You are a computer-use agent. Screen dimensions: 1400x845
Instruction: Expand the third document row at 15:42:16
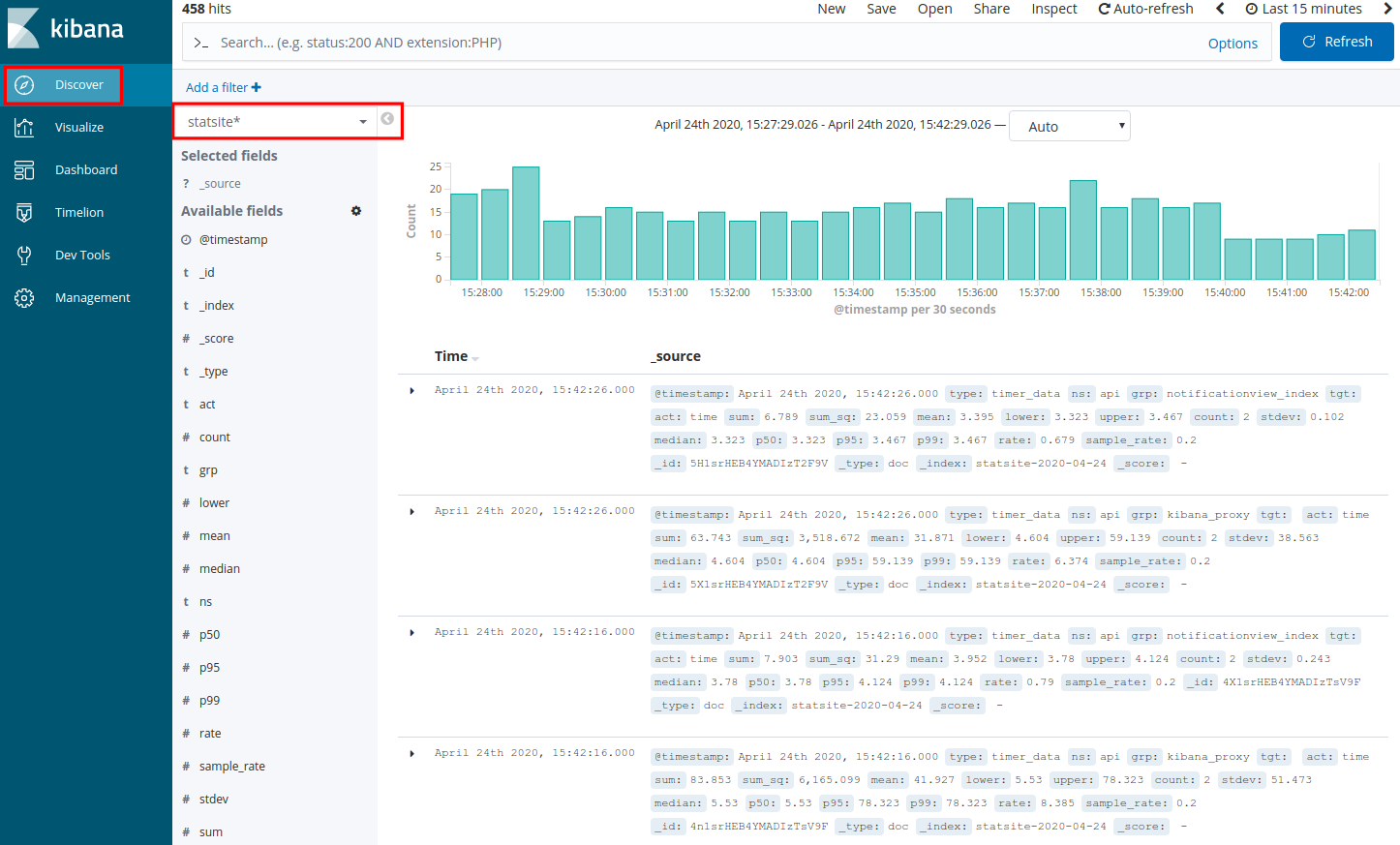click(412, 633)
